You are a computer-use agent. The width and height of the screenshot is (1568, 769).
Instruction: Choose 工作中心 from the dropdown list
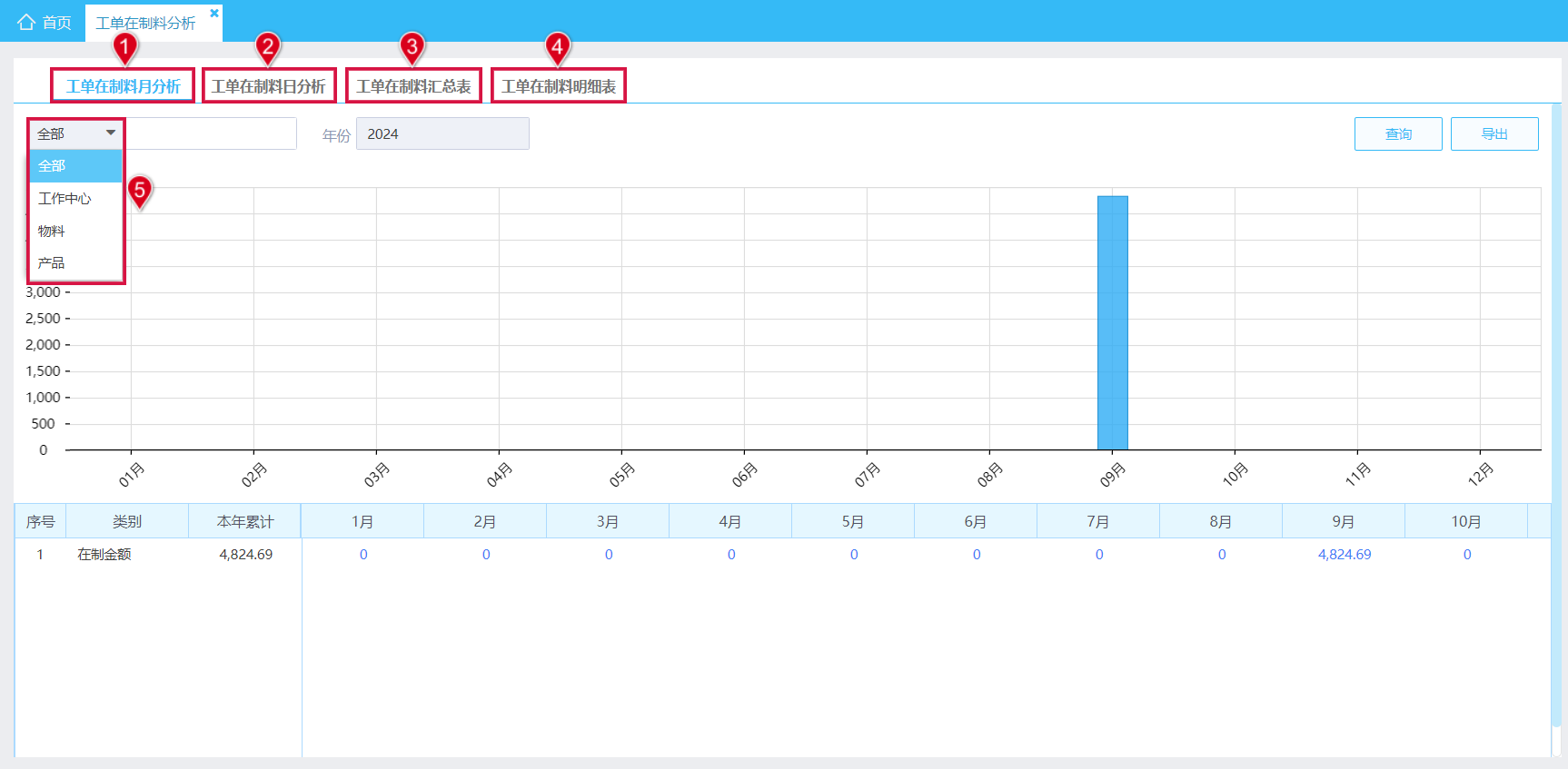[76, 199]
